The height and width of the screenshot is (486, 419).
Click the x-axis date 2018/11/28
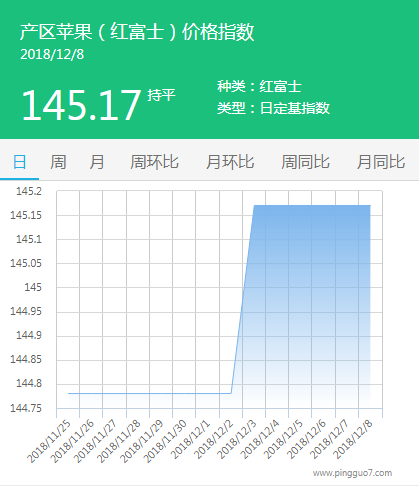[x=119, y=442]
